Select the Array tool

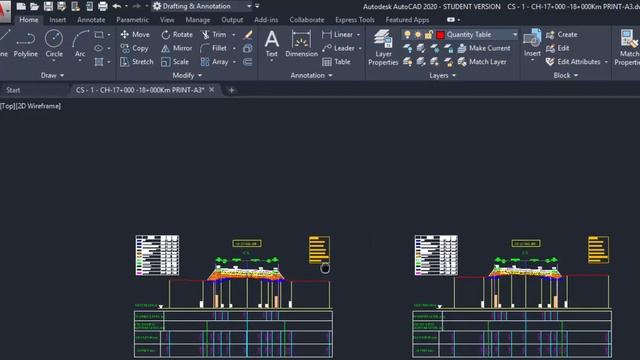pyautogui.click(x=215, y=62)
